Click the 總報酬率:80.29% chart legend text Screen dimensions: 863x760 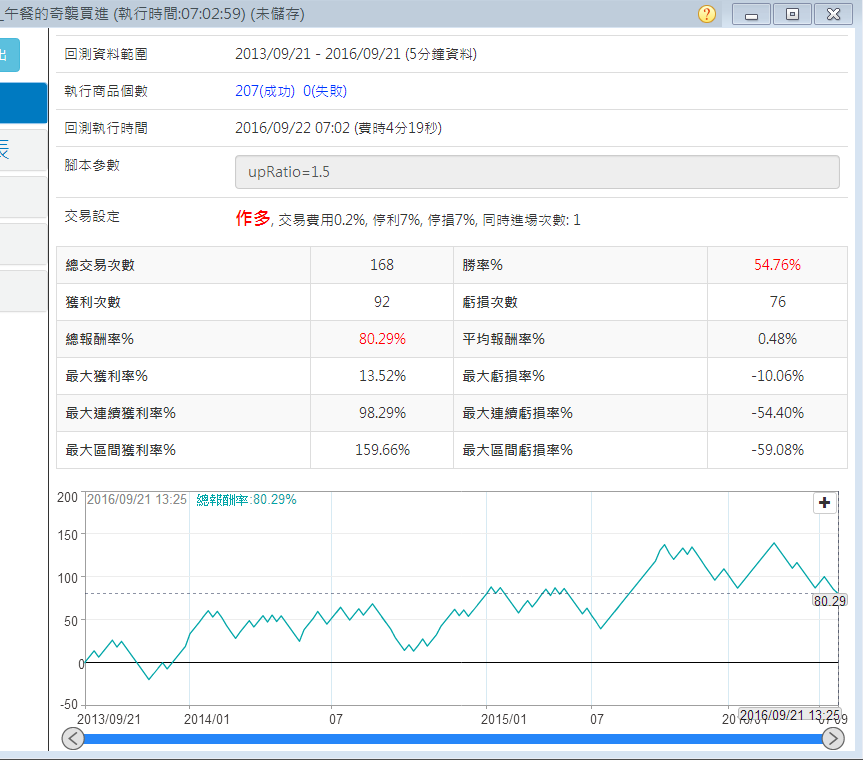[246, 499]
